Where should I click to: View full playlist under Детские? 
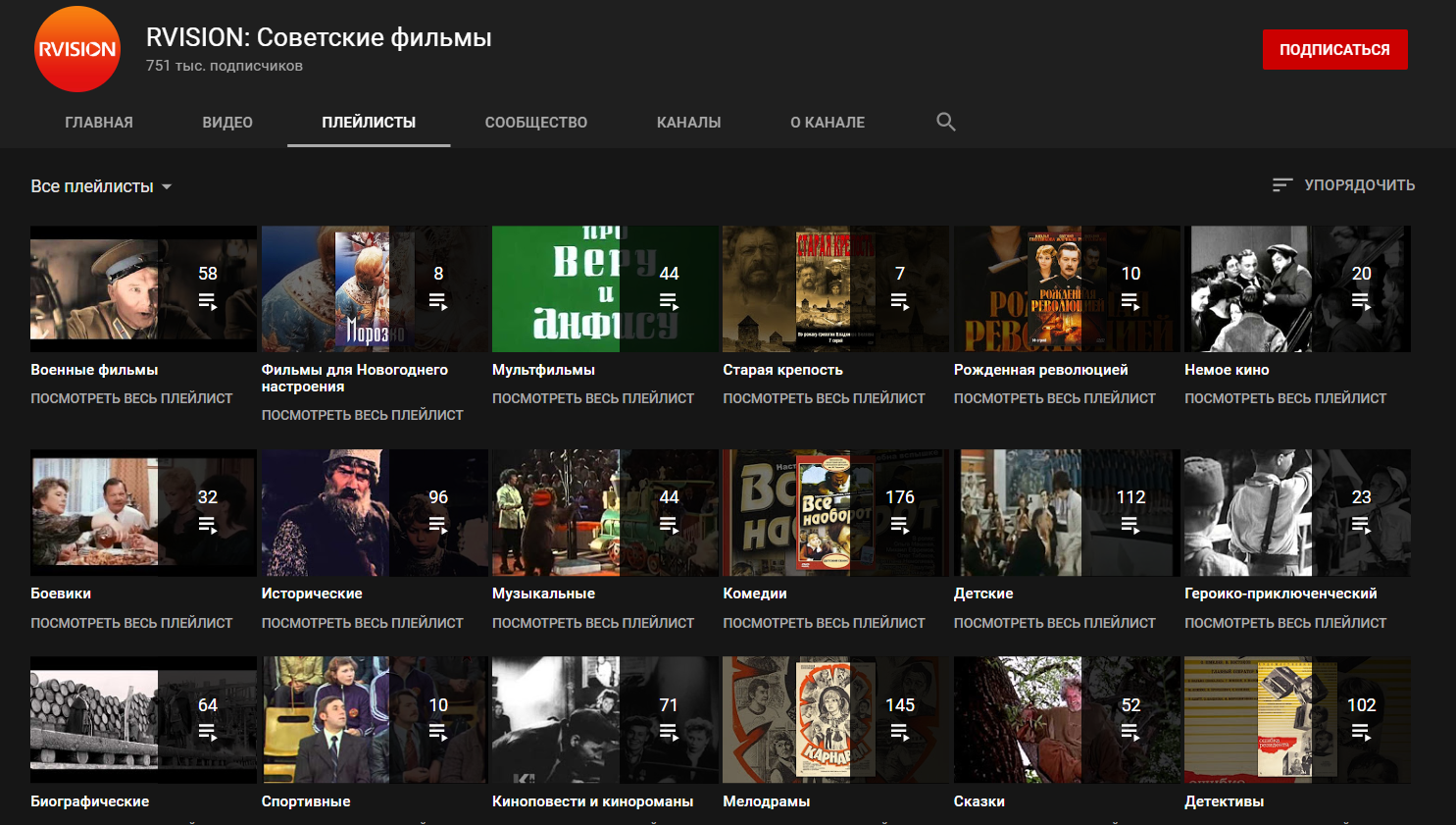click(x=1054, y=623)
